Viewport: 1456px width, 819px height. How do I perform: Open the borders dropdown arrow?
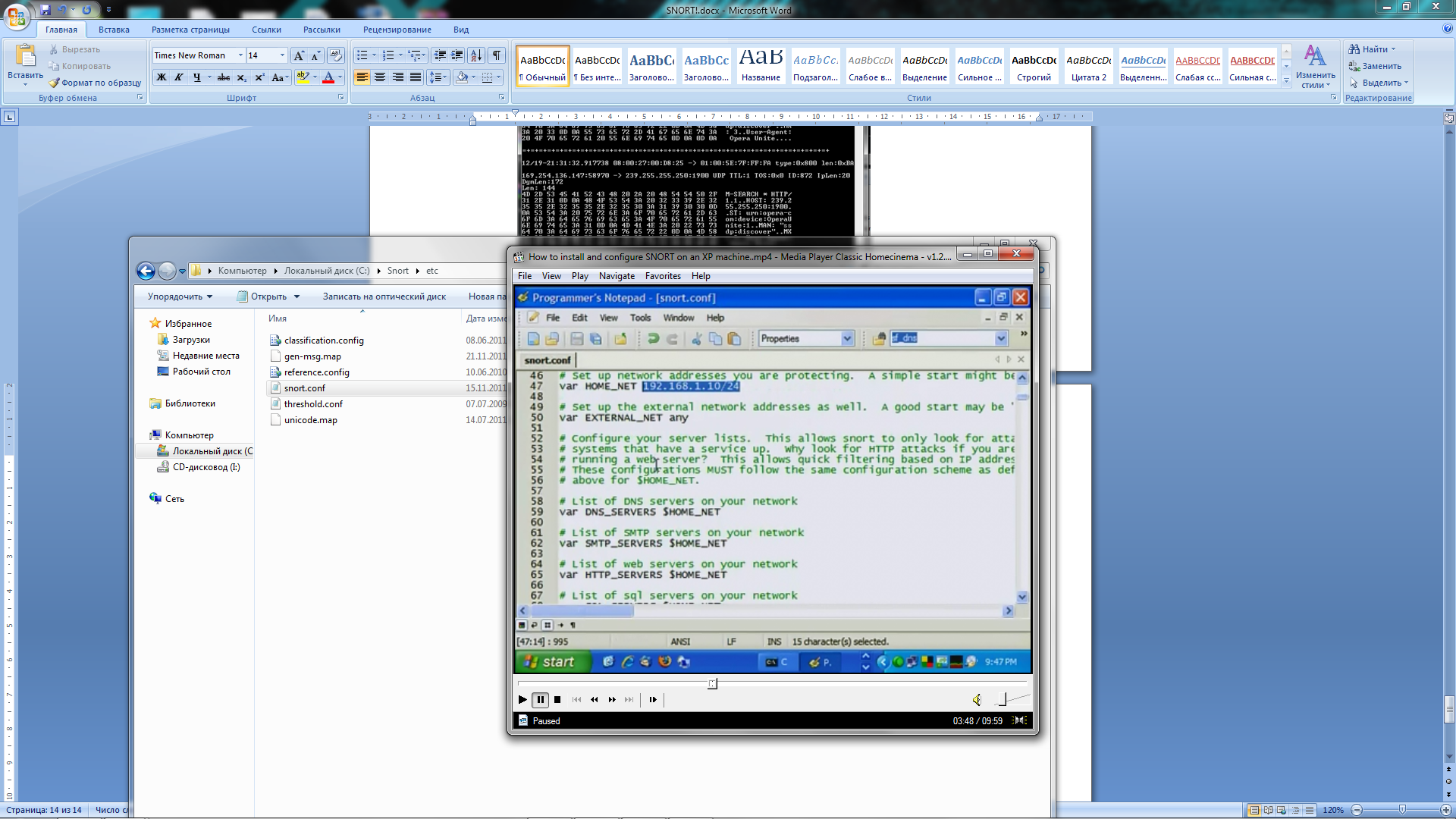point(500,77)
